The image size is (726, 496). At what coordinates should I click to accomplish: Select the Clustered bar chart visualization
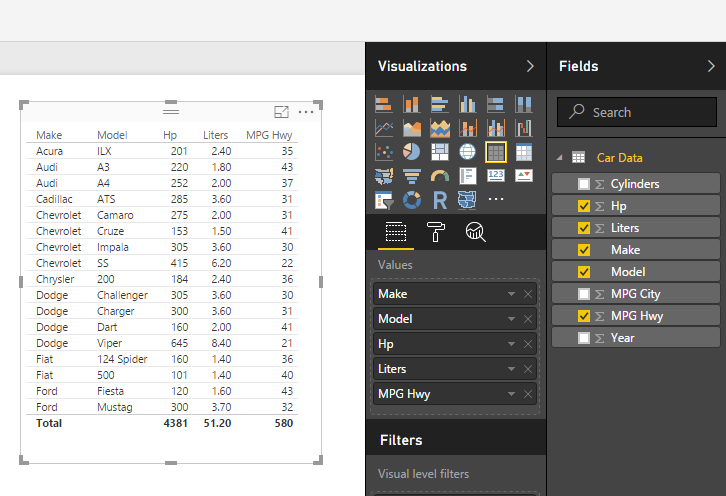(x=439, y=104)
